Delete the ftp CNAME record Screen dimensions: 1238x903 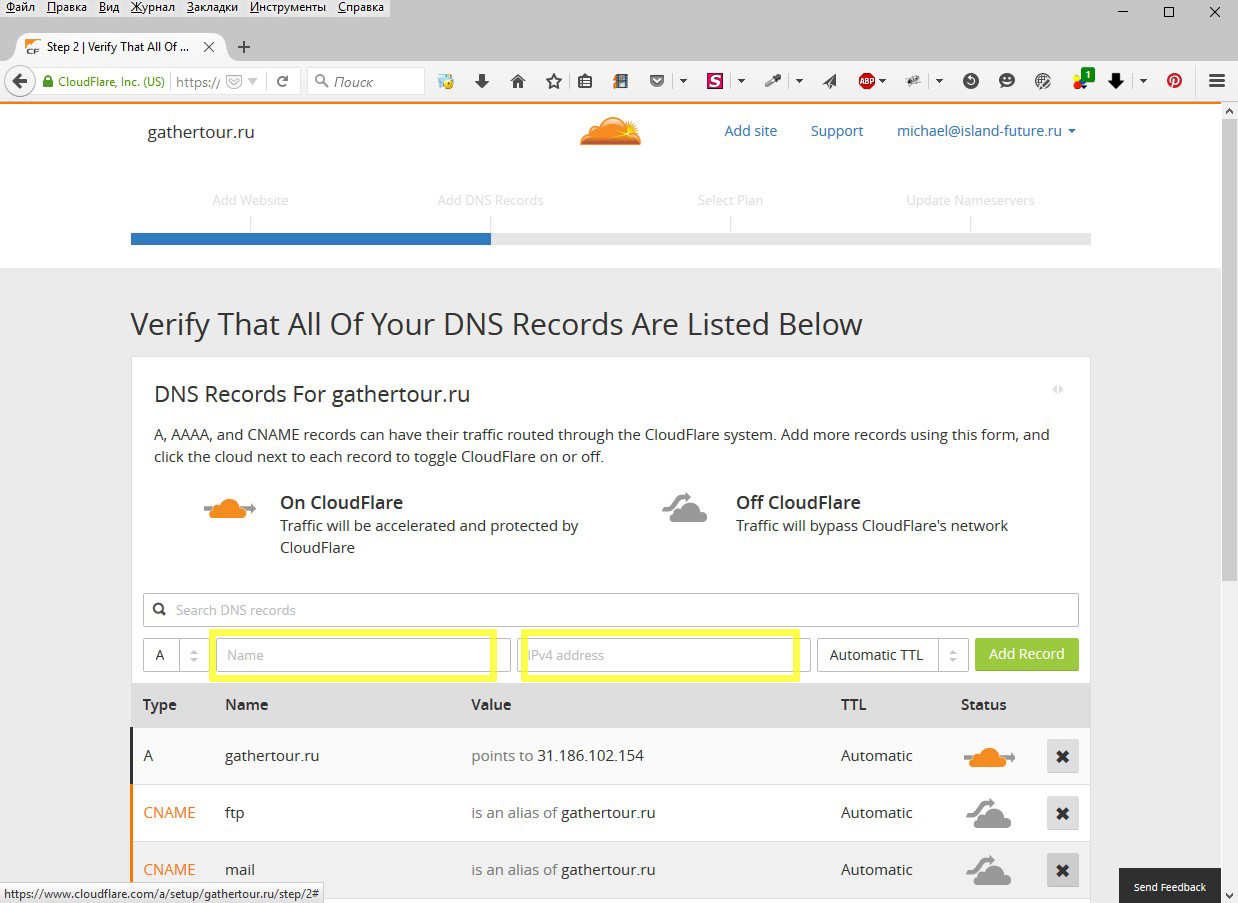1062,814
